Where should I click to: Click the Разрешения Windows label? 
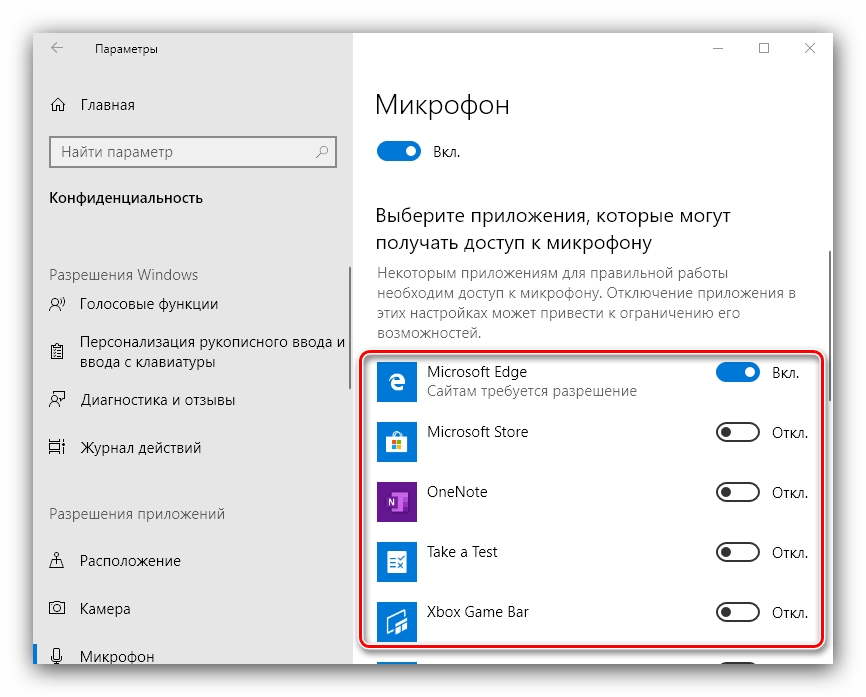(124, 274)
